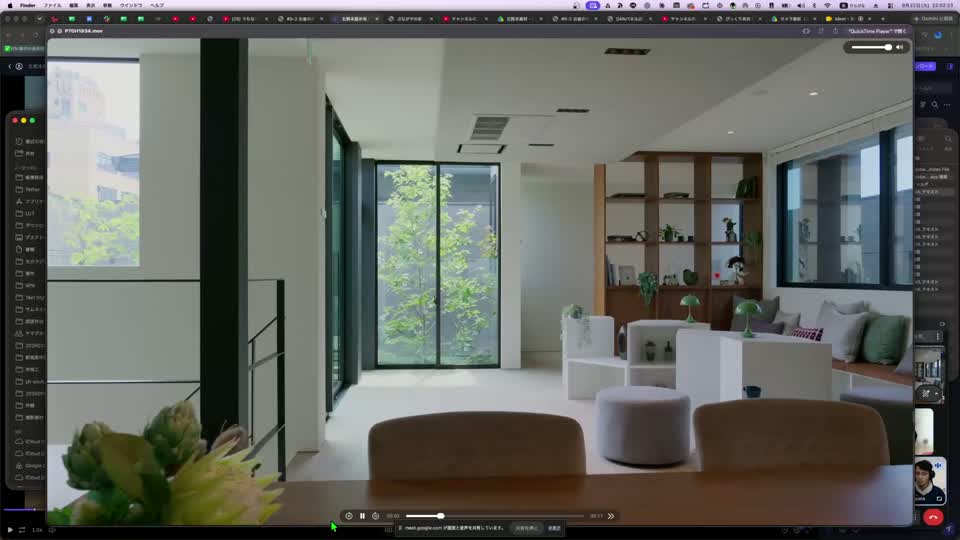Click the rotate icon in the preview title bar
The image size is (960, 540).
point(821,31)
